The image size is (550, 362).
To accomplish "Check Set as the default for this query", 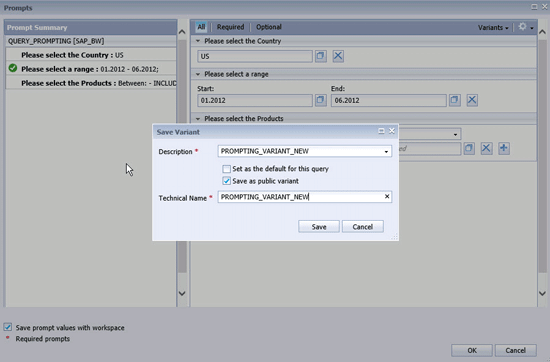I will [x=227, y=169].
